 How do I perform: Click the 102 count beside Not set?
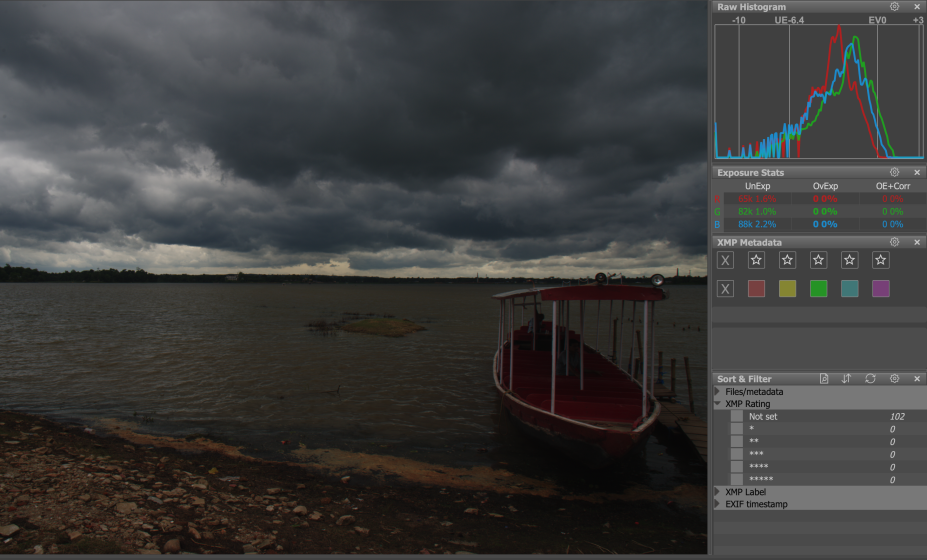coord(897,416)
